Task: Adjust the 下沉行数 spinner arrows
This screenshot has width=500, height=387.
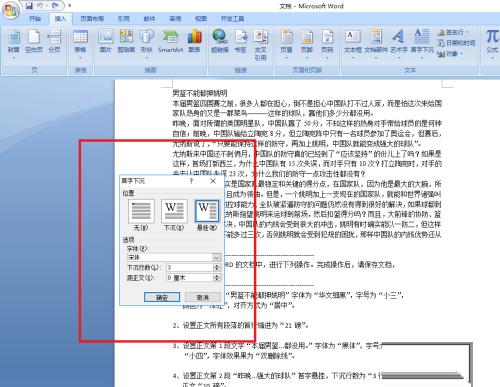Action: coord(217,267)
